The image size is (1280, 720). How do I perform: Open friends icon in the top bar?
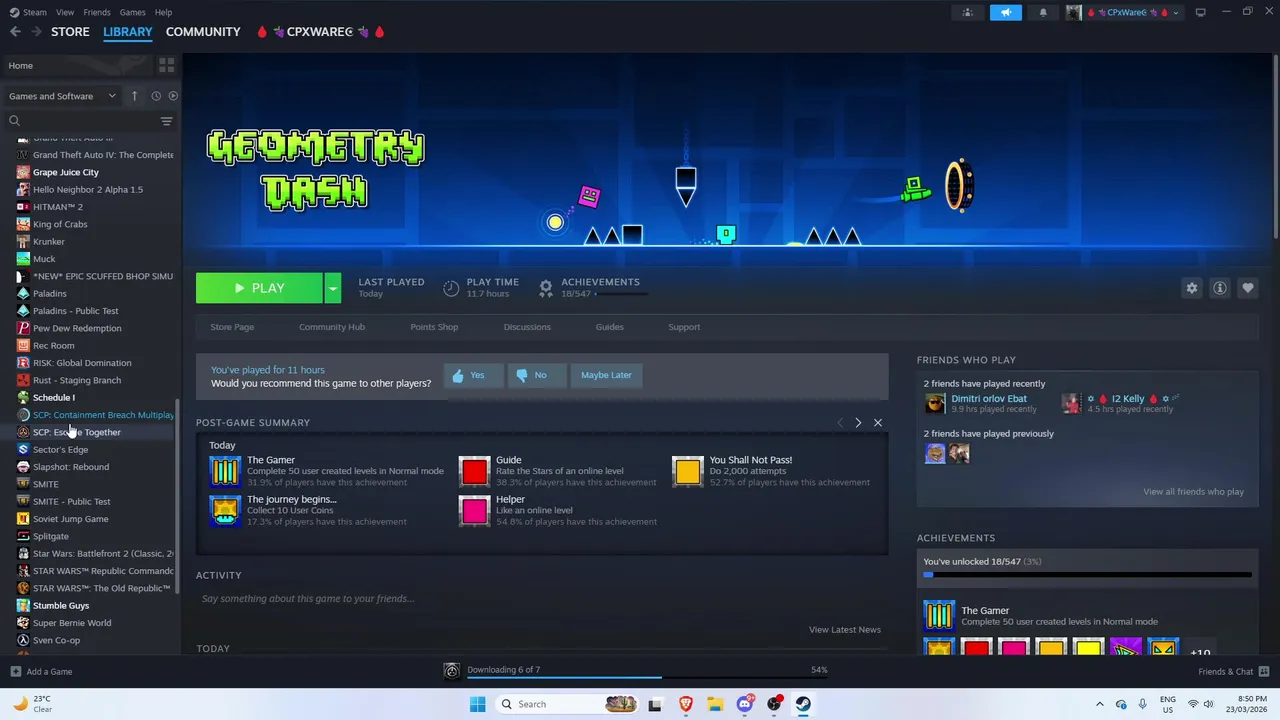point(967,12)
